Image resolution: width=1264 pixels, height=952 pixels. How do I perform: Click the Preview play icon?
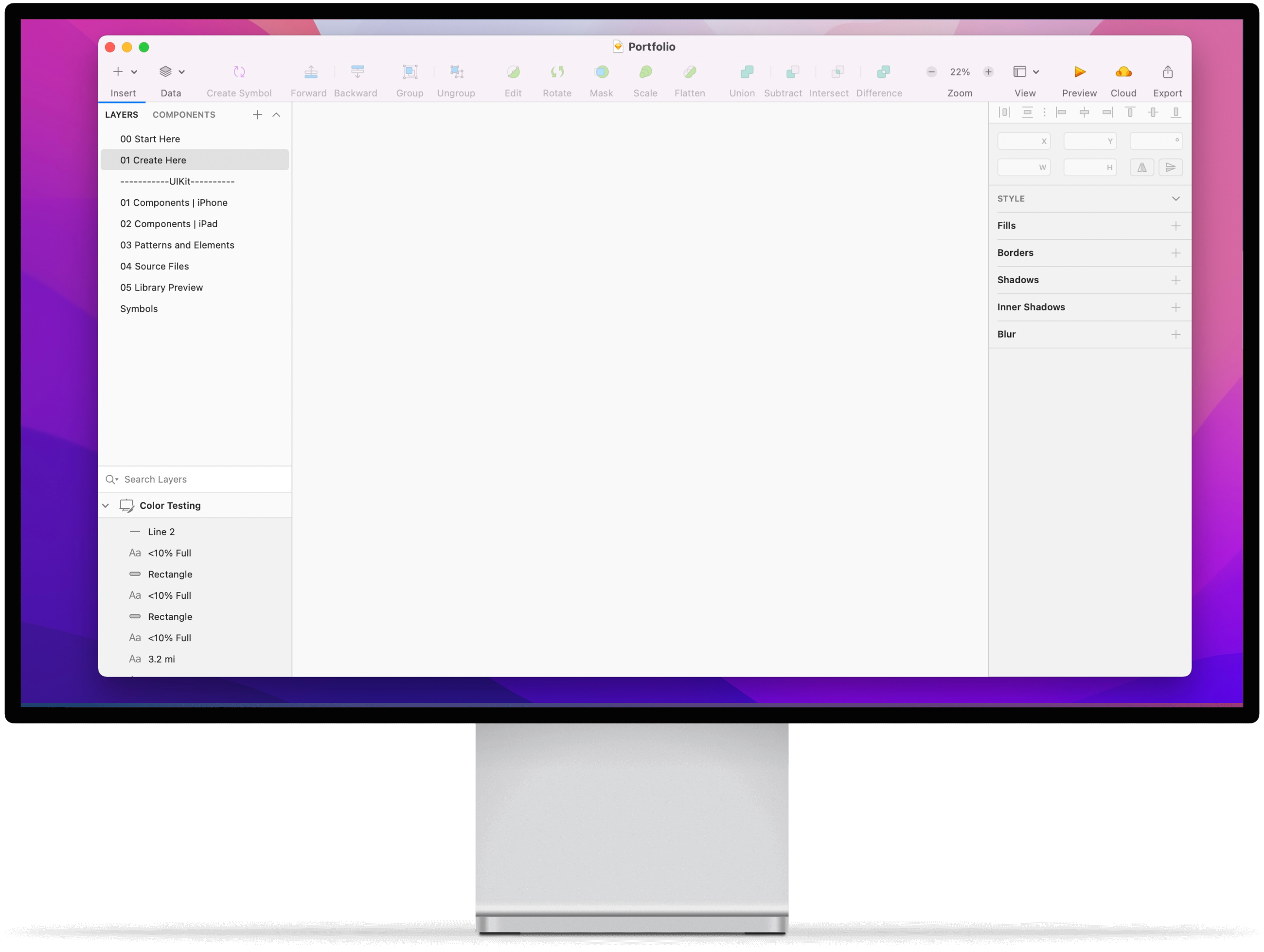click(x=1079, y=72)
